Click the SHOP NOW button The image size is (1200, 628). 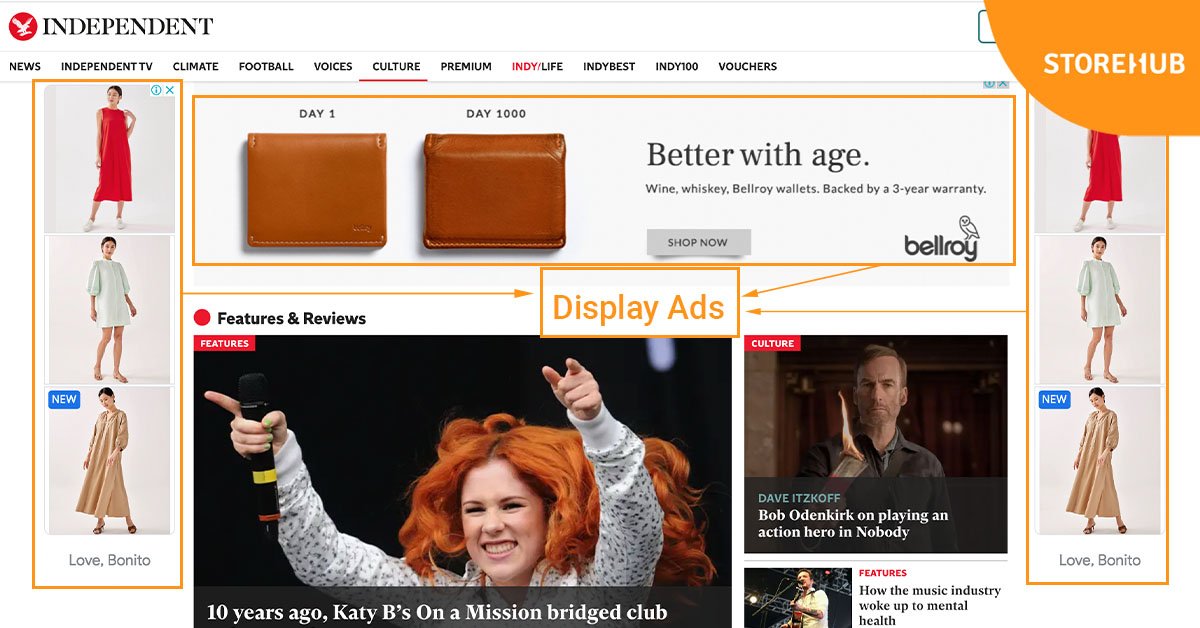coord(698,242)
